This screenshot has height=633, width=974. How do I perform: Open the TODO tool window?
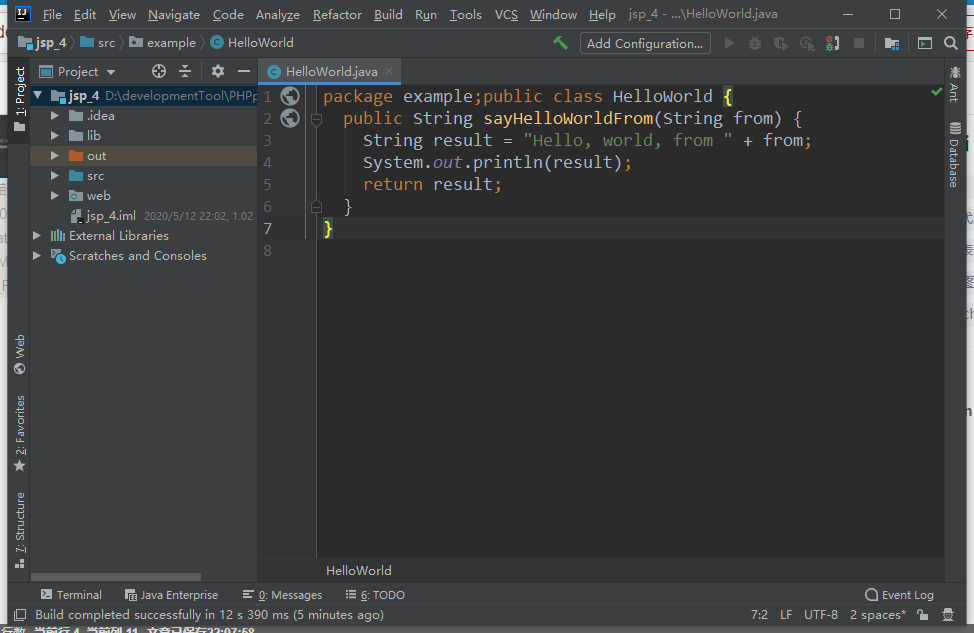[x=375, y=594]
